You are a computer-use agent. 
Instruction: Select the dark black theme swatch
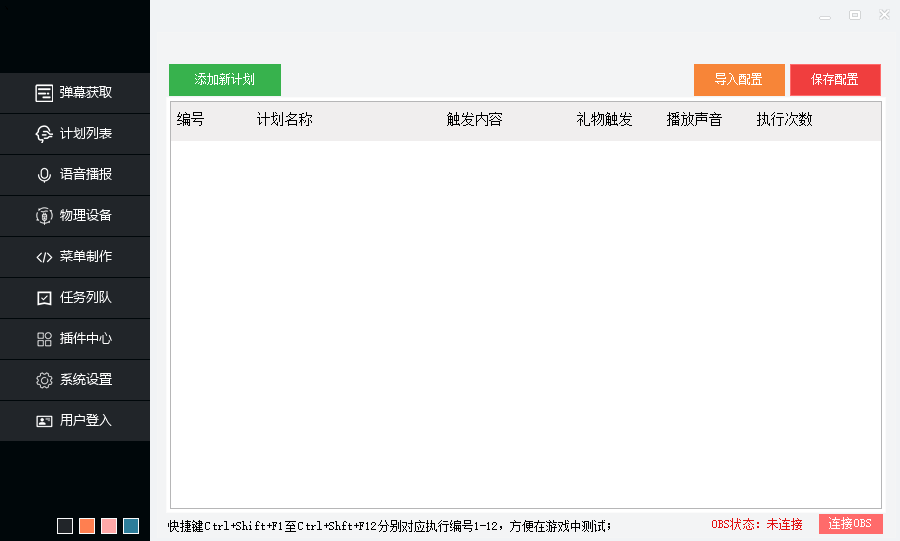[x=65, y=526]
